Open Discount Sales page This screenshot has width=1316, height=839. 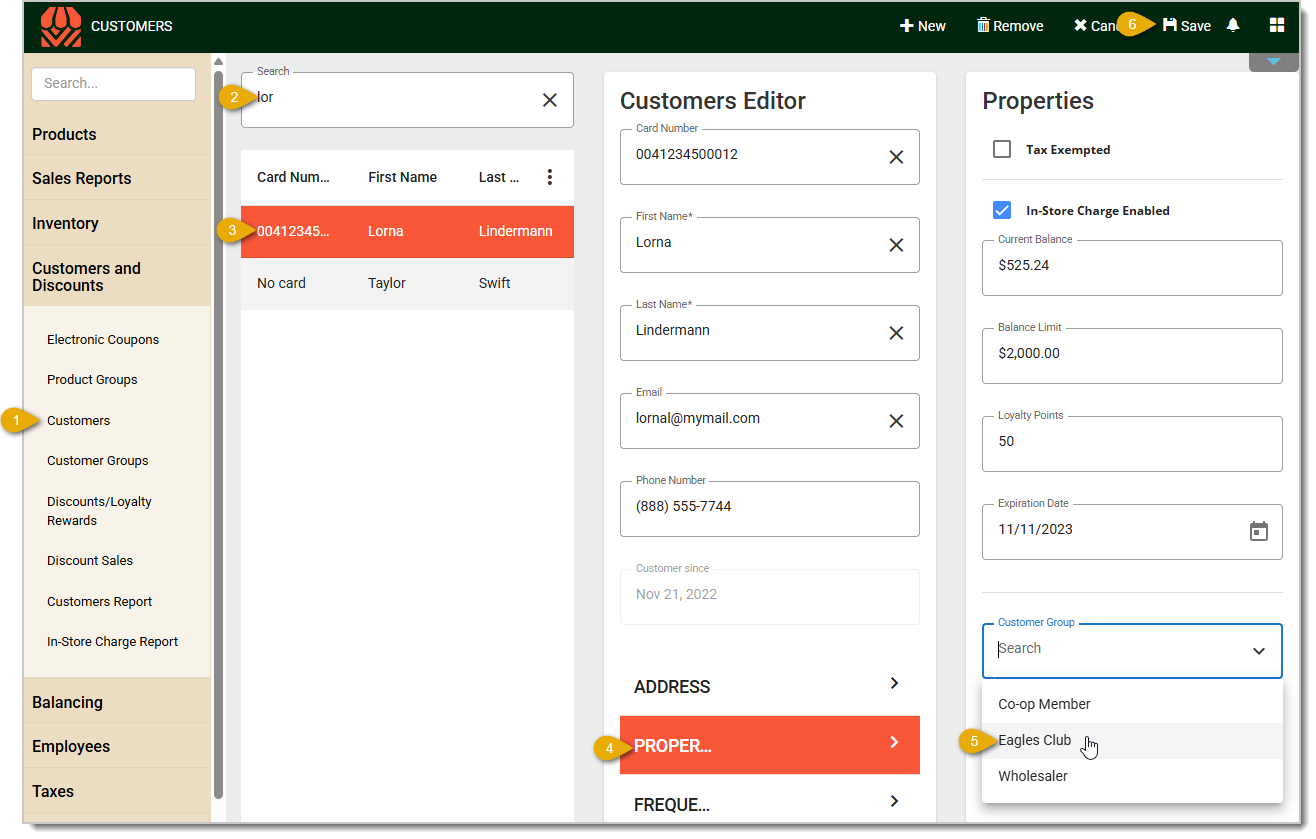click(89, 560)
